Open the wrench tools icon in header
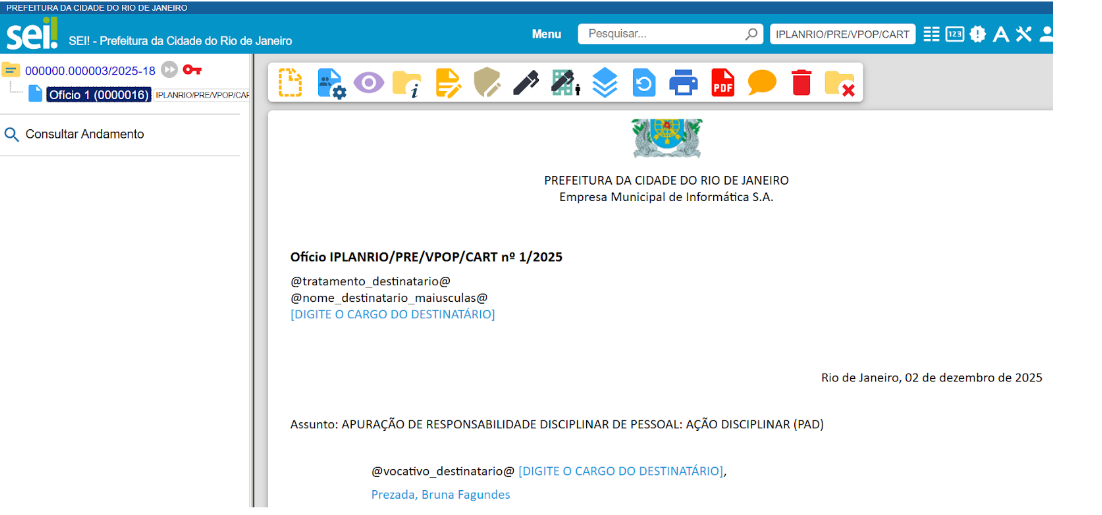This screenshot has height=515, width=1102. [x=1023, y=34]
